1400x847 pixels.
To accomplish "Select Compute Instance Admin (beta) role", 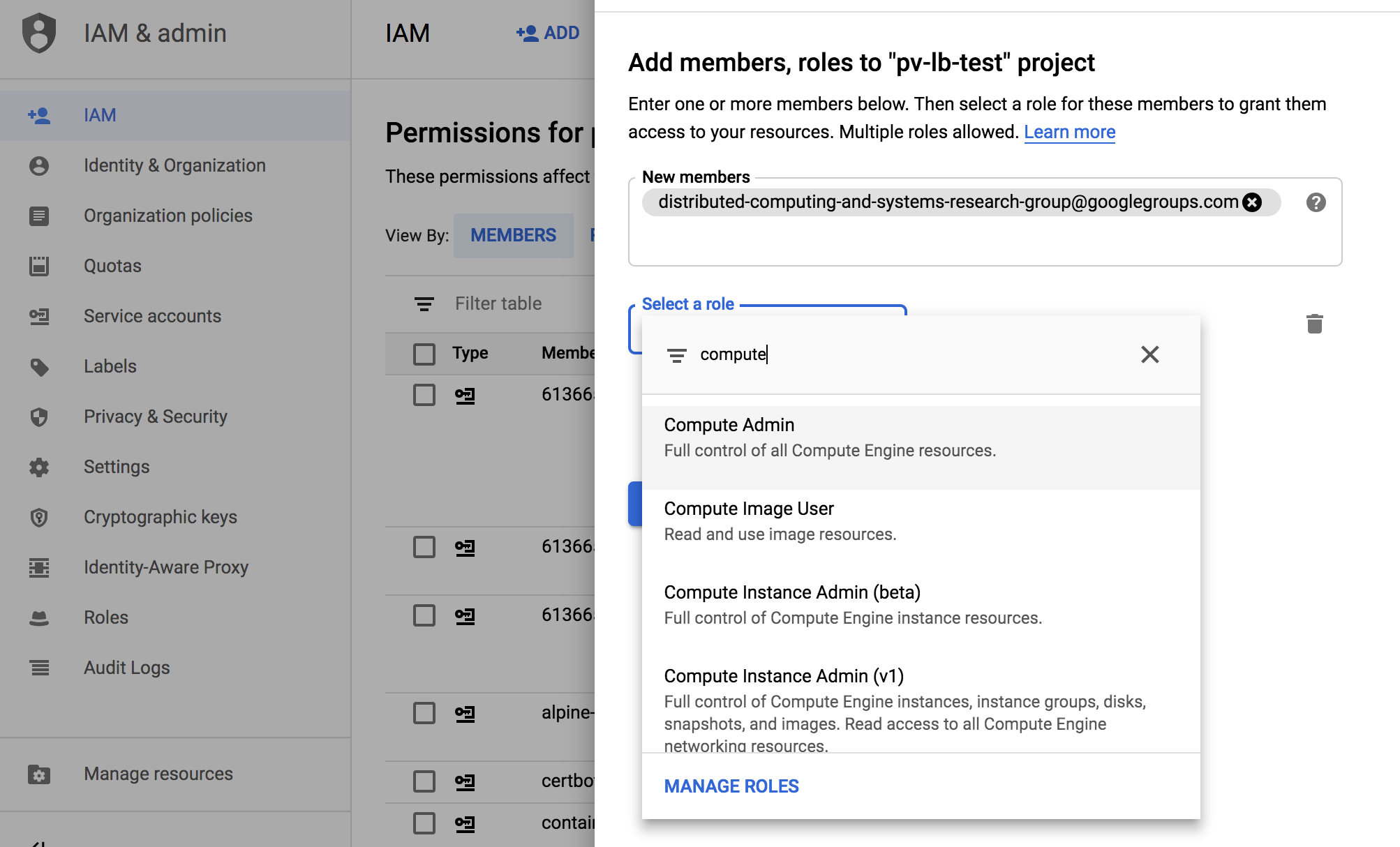I will [x=921, y=615].
